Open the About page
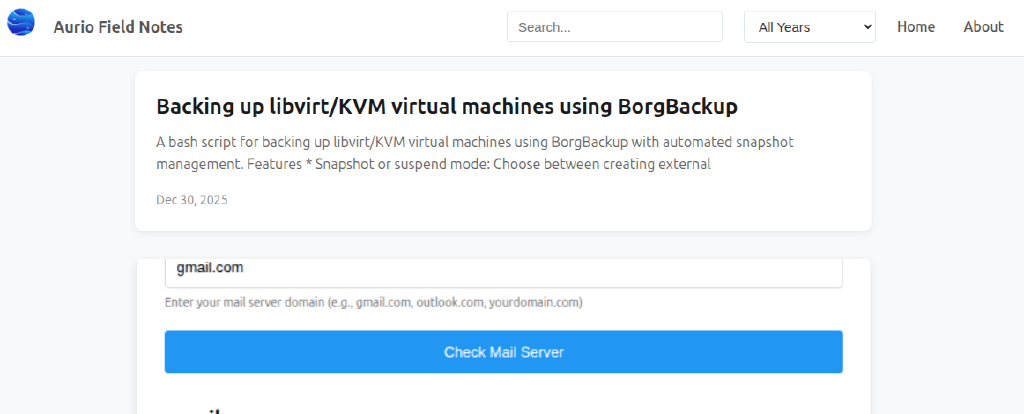1024x414 pixels. (x=983, y=27)
